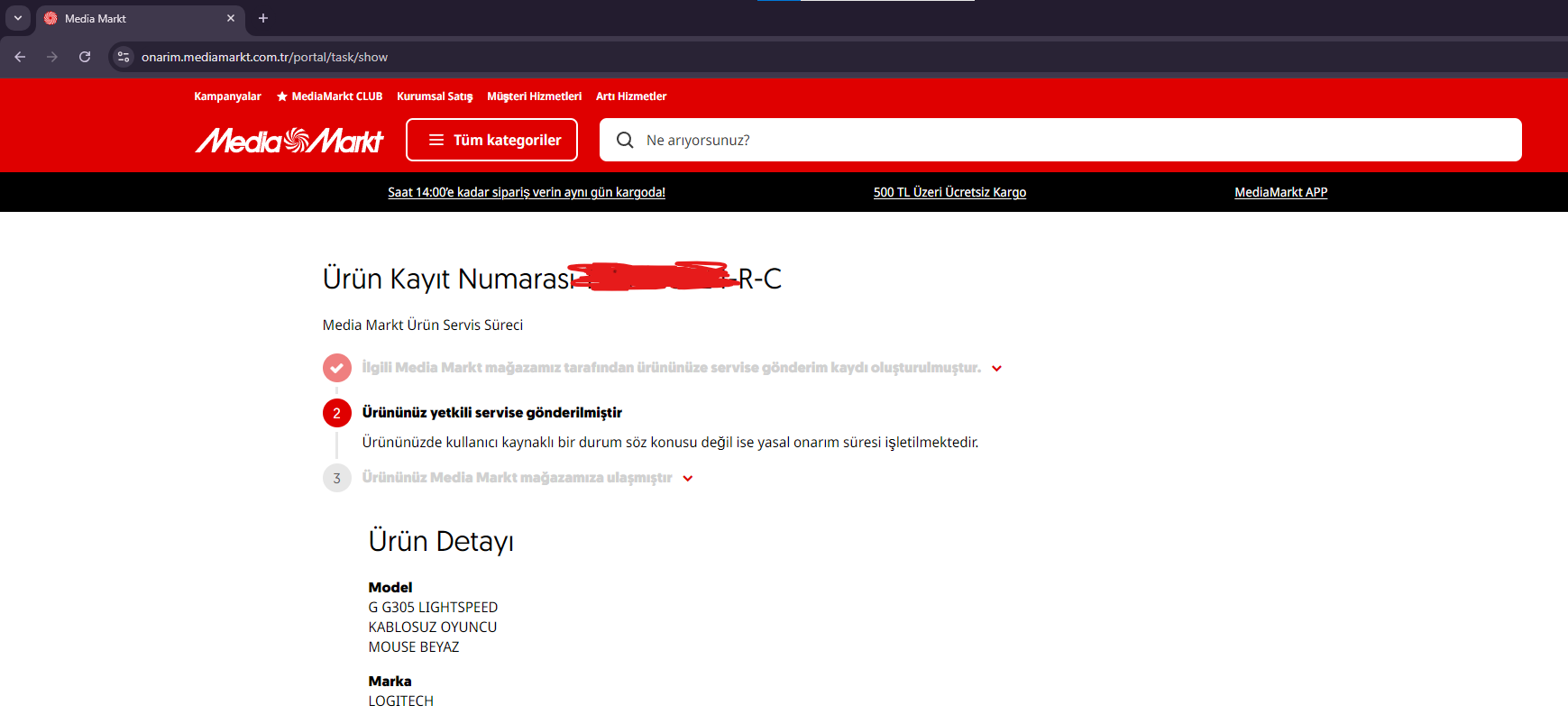Click 'Ürününüz yetkili servise gönderilmiştir' step title
This screenshot has width=1568, height=724.
pyautogui.click(x=492, y=413)
